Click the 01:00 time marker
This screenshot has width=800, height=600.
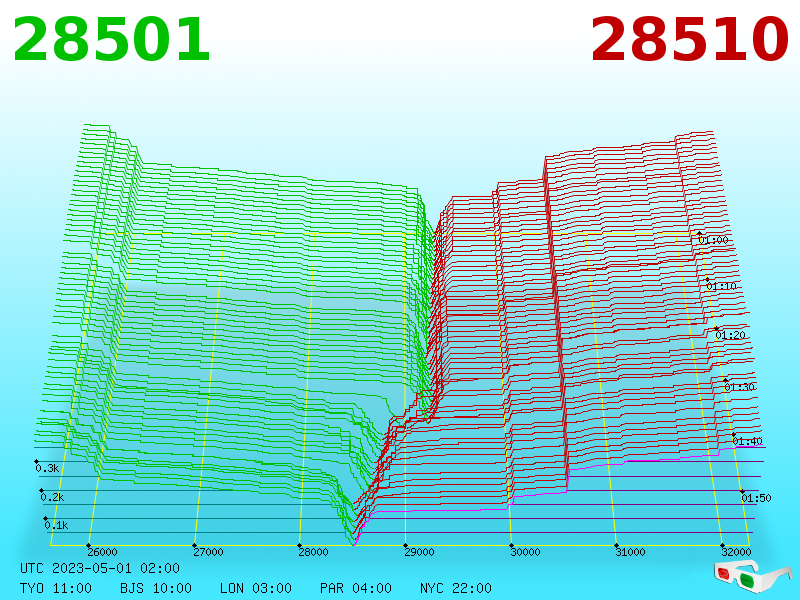pos(713,240)
